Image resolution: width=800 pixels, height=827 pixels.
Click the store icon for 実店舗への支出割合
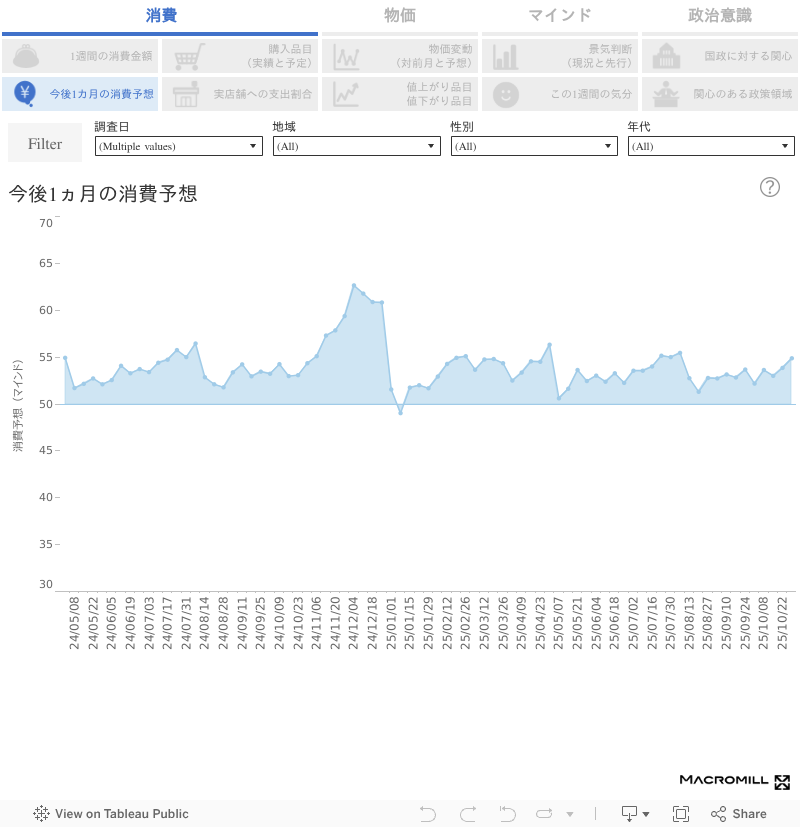pos(186,94)
